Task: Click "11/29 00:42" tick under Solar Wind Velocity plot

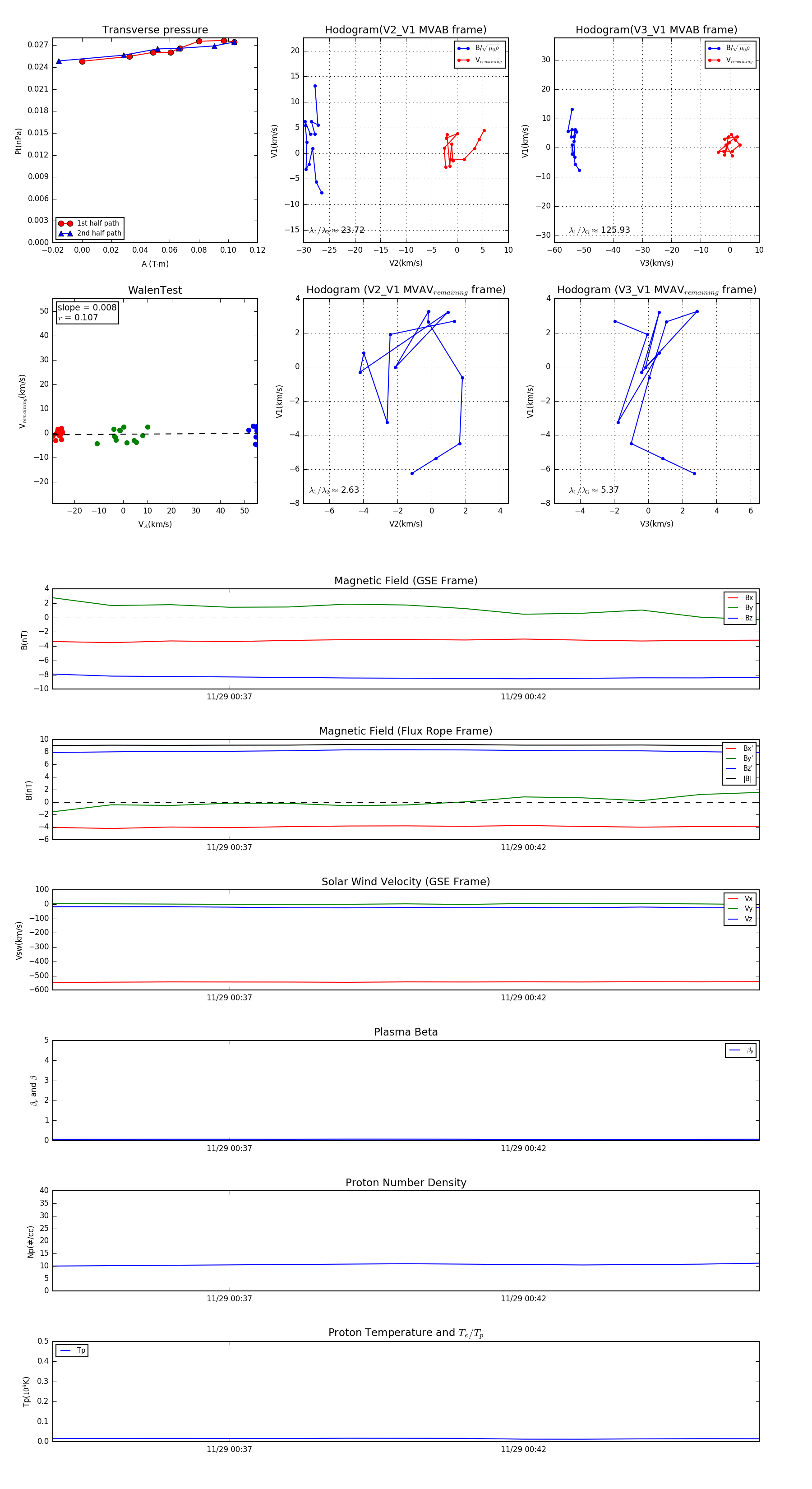Action: tap(524, 998)
